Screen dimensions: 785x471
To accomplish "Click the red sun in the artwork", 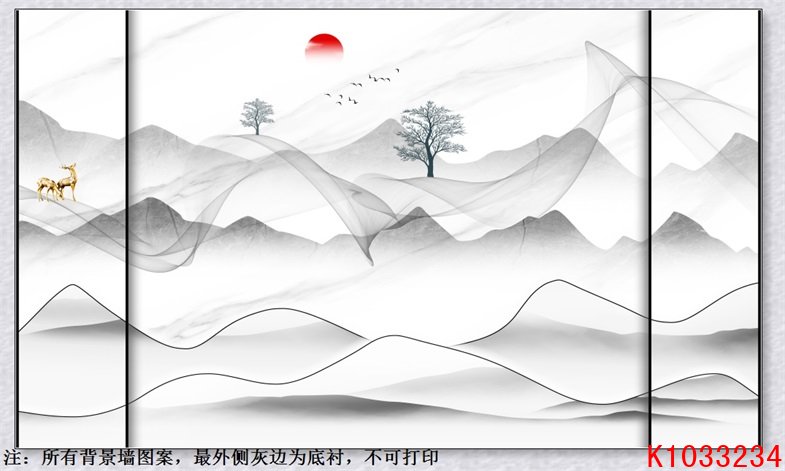I will [324, 48].
